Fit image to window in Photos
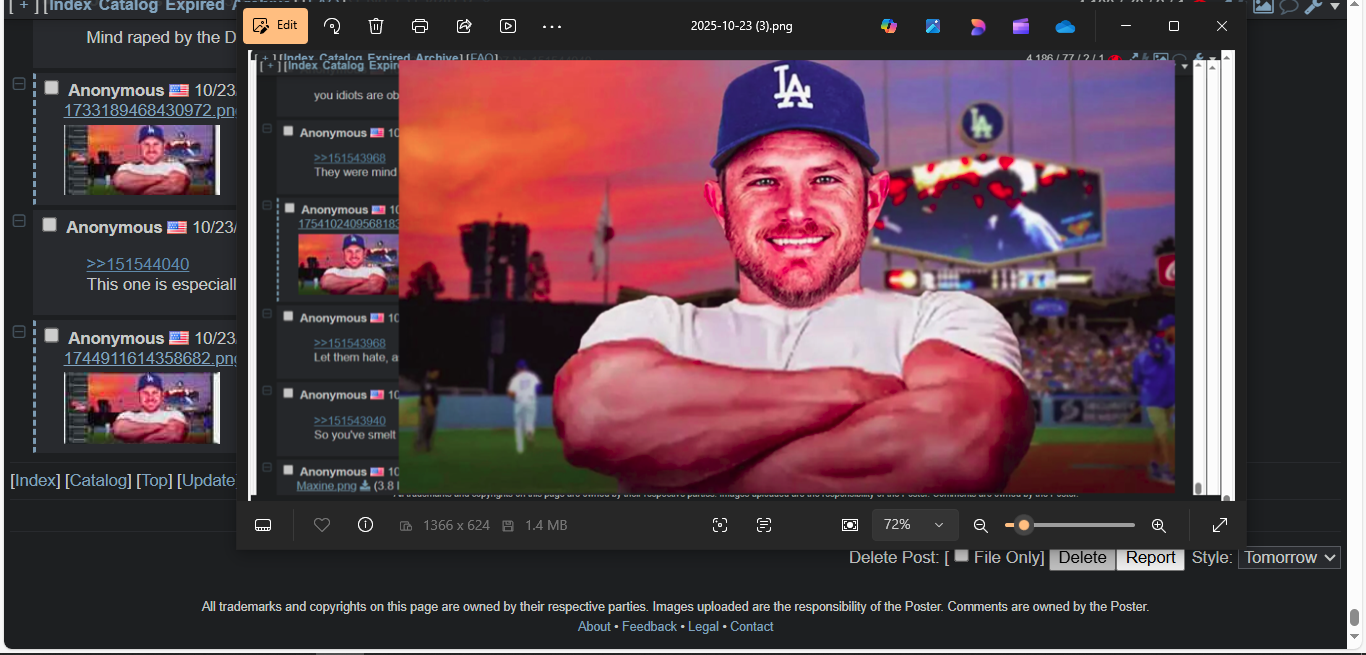 click(850, 525)
